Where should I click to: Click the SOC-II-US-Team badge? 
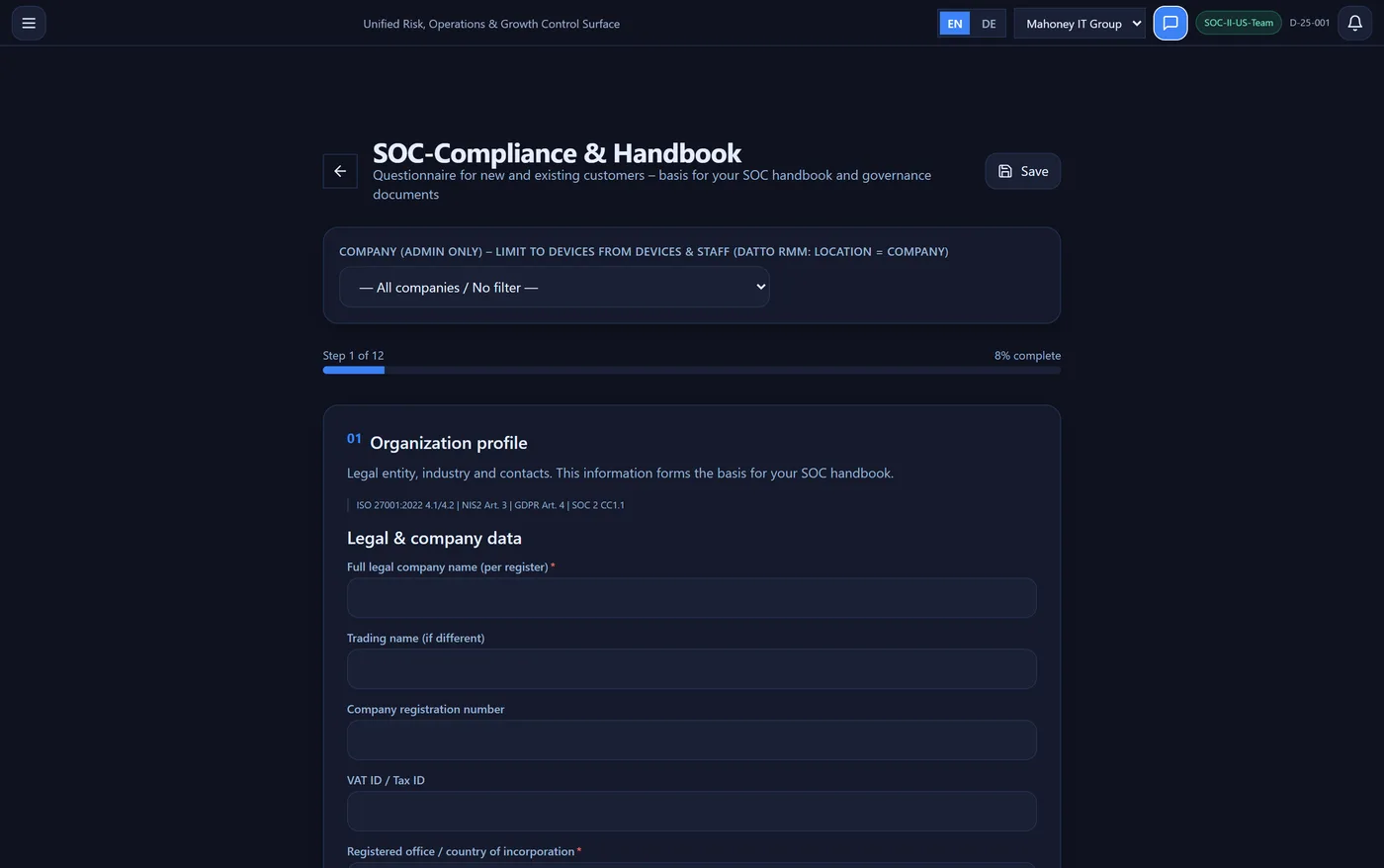pyautogui.click(x=1238, y=22)
